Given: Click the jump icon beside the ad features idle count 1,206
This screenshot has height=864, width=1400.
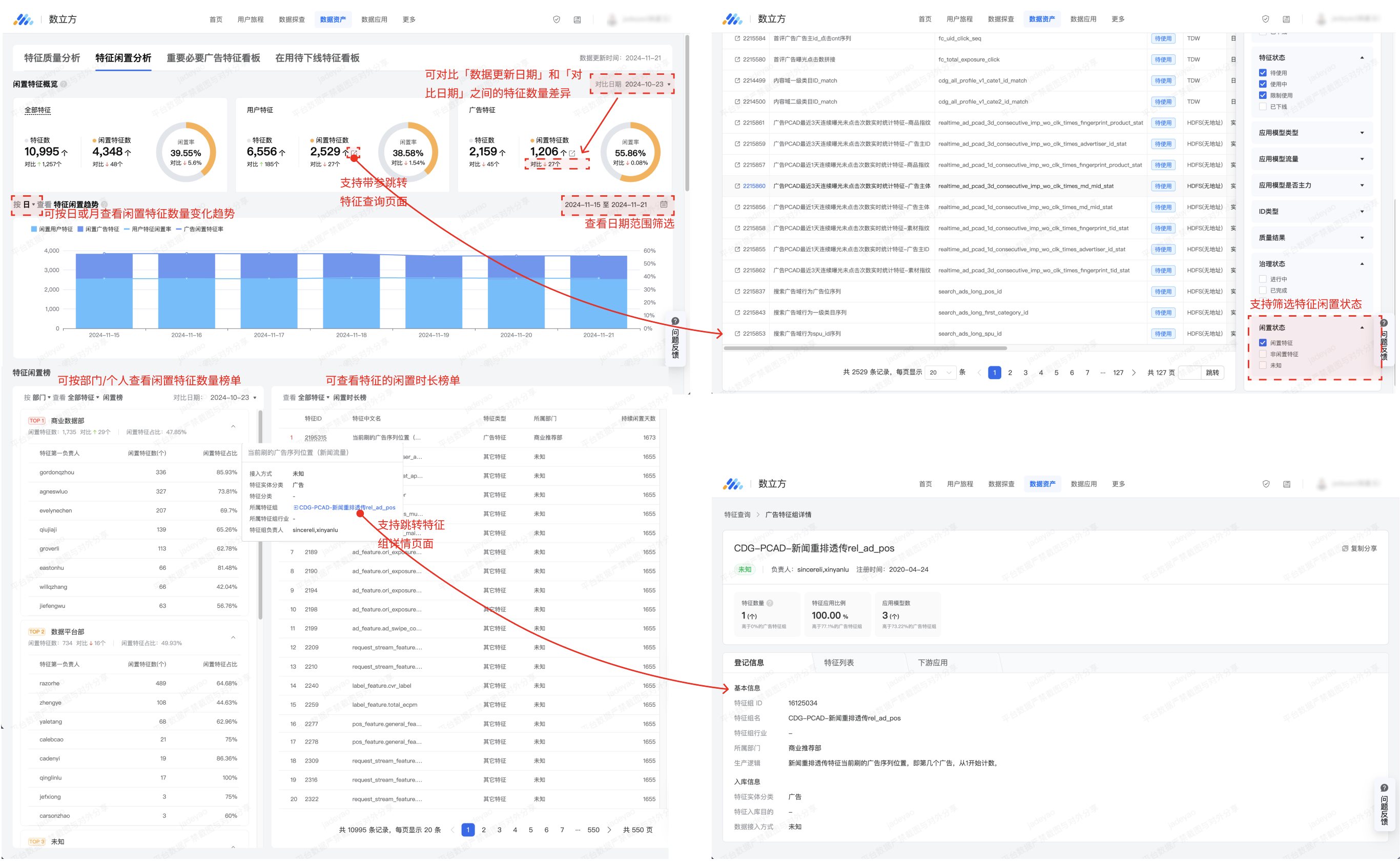Looking at the screenshot, I should pyautogui.click(x=572, y=153).
